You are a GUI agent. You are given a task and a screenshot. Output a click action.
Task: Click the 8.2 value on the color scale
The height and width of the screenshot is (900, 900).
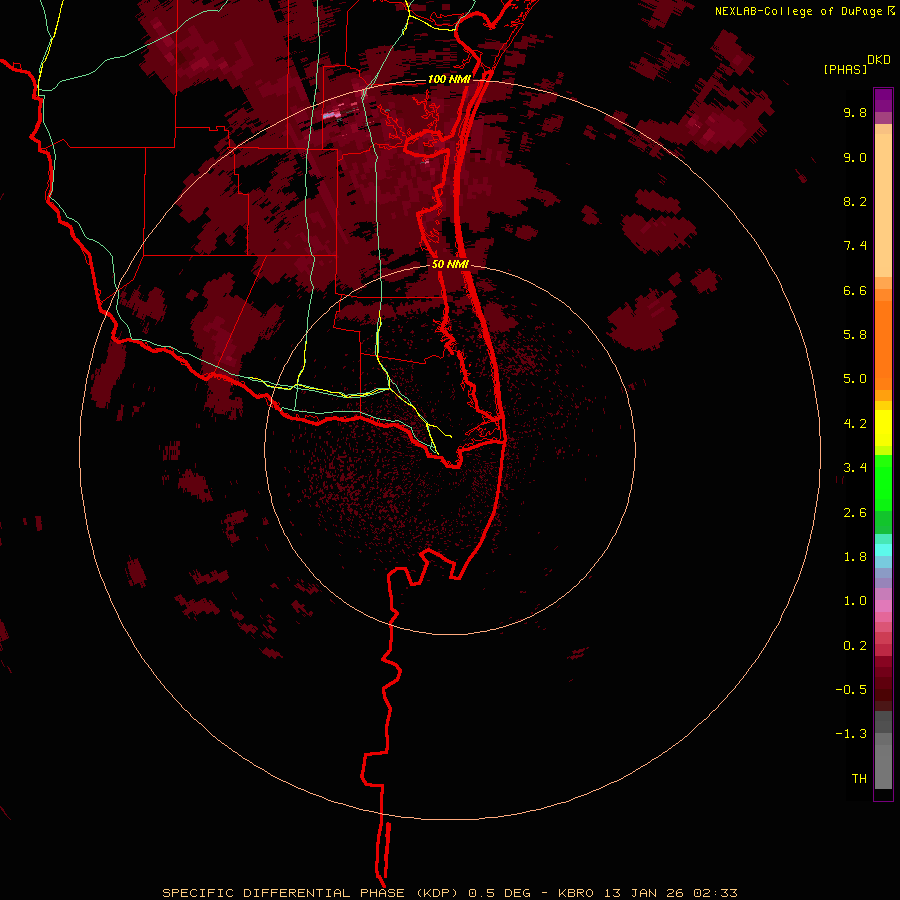click(x=855, y=201)
